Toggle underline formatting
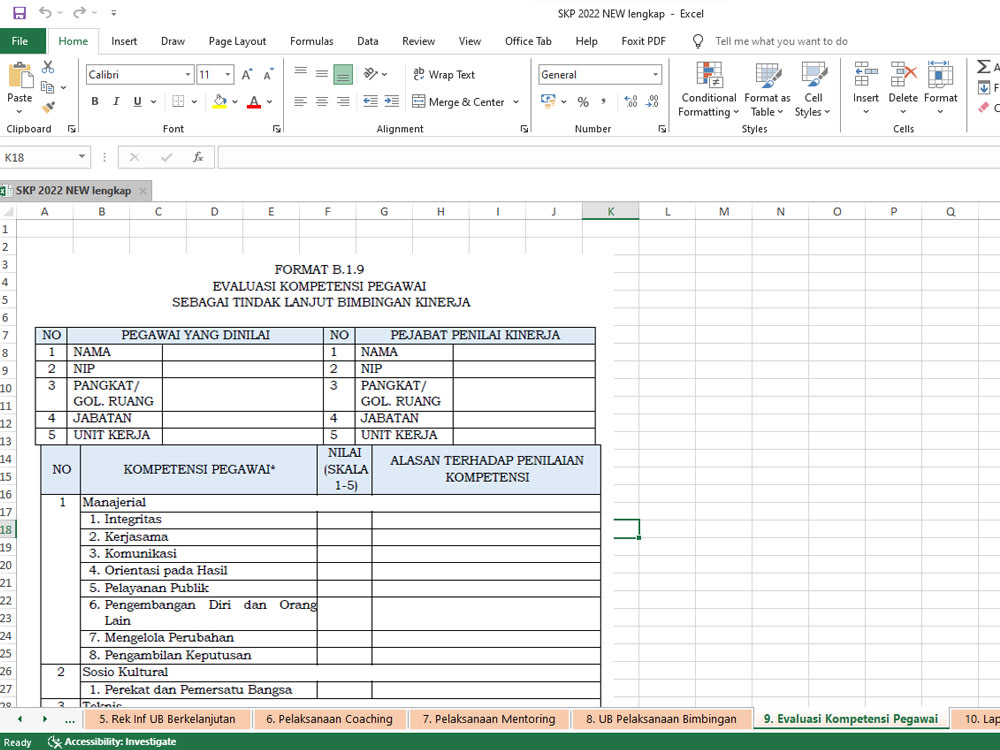1000x750 pixels. (137, 101)
